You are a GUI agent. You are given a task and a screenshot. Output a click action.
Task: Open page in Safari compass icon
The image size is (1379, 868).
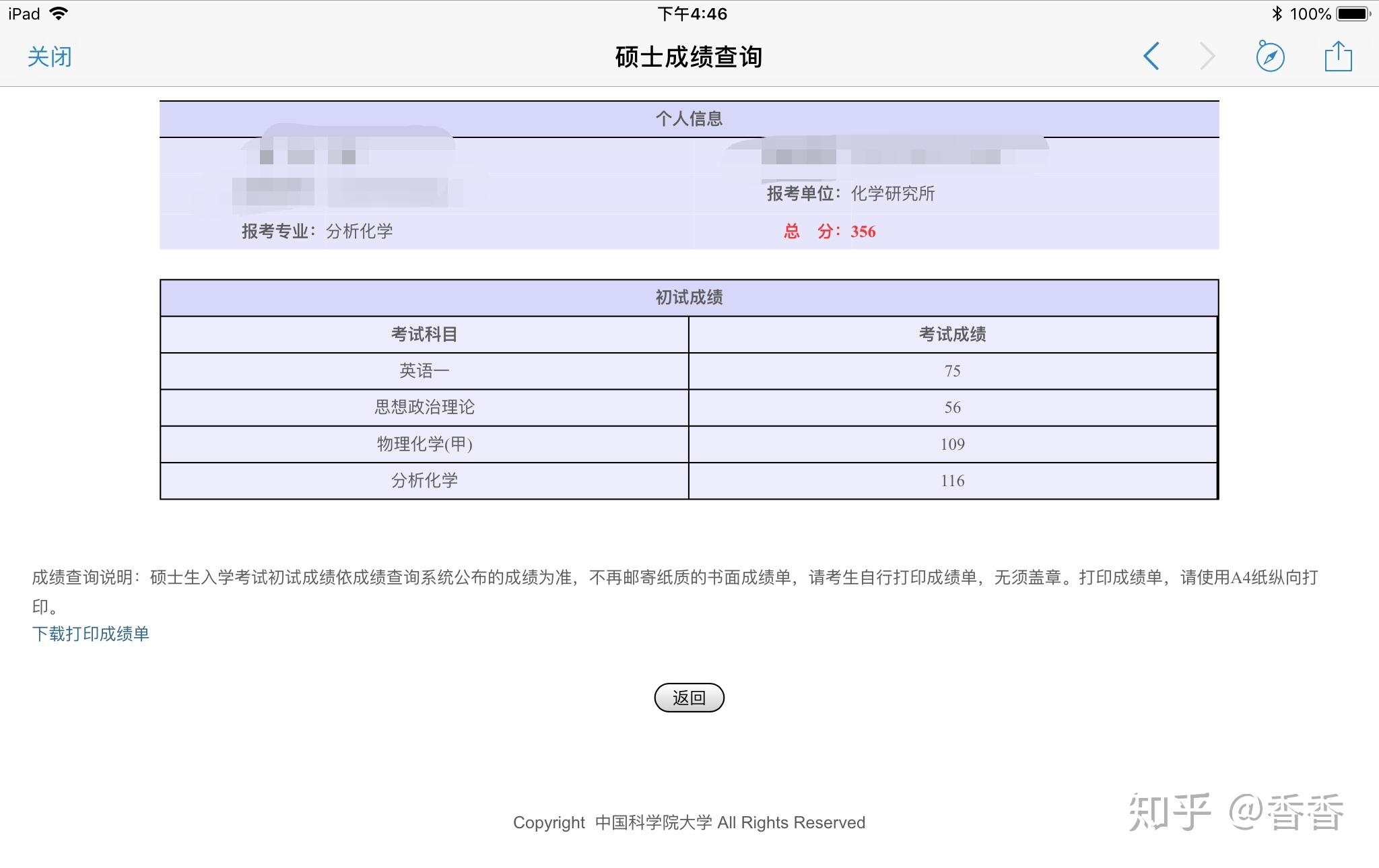coord(1270,57)
